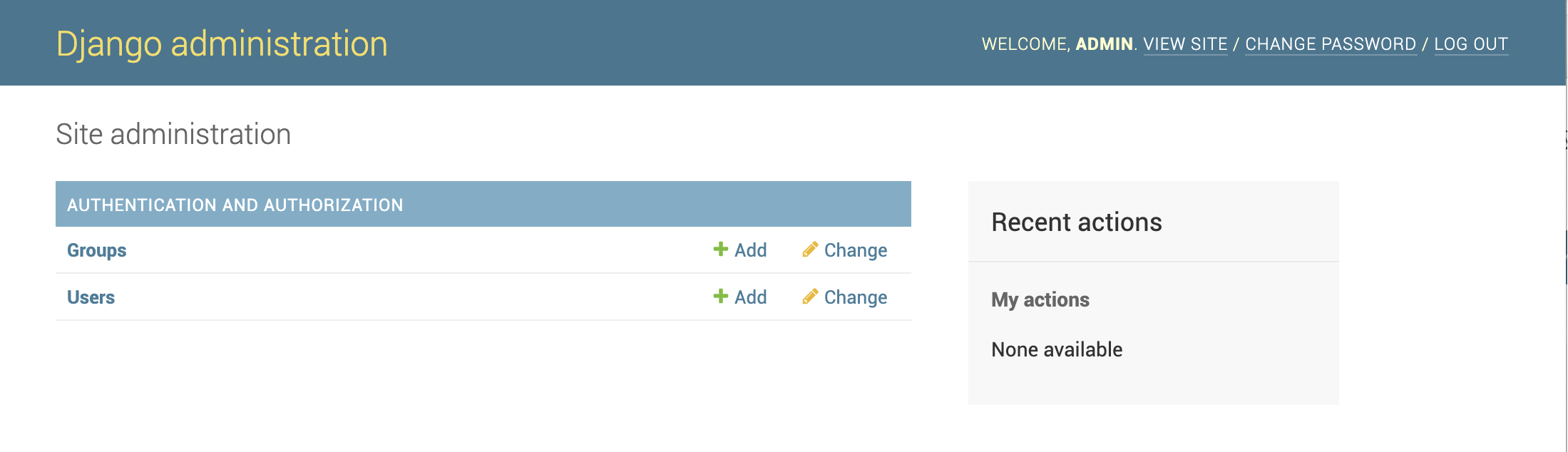Click the Recent actions heading
Screen dimensions: 1568x452
click(1076, 222)
